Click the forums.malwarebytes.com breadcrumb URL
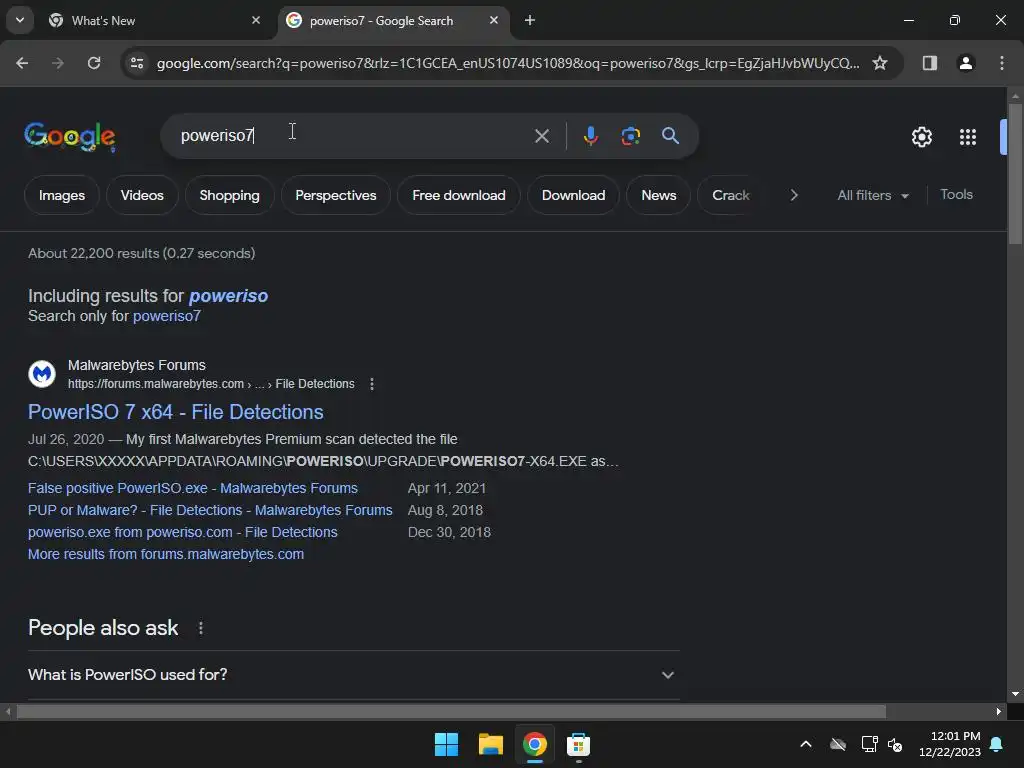1024x768 pixels. (211, 384)
